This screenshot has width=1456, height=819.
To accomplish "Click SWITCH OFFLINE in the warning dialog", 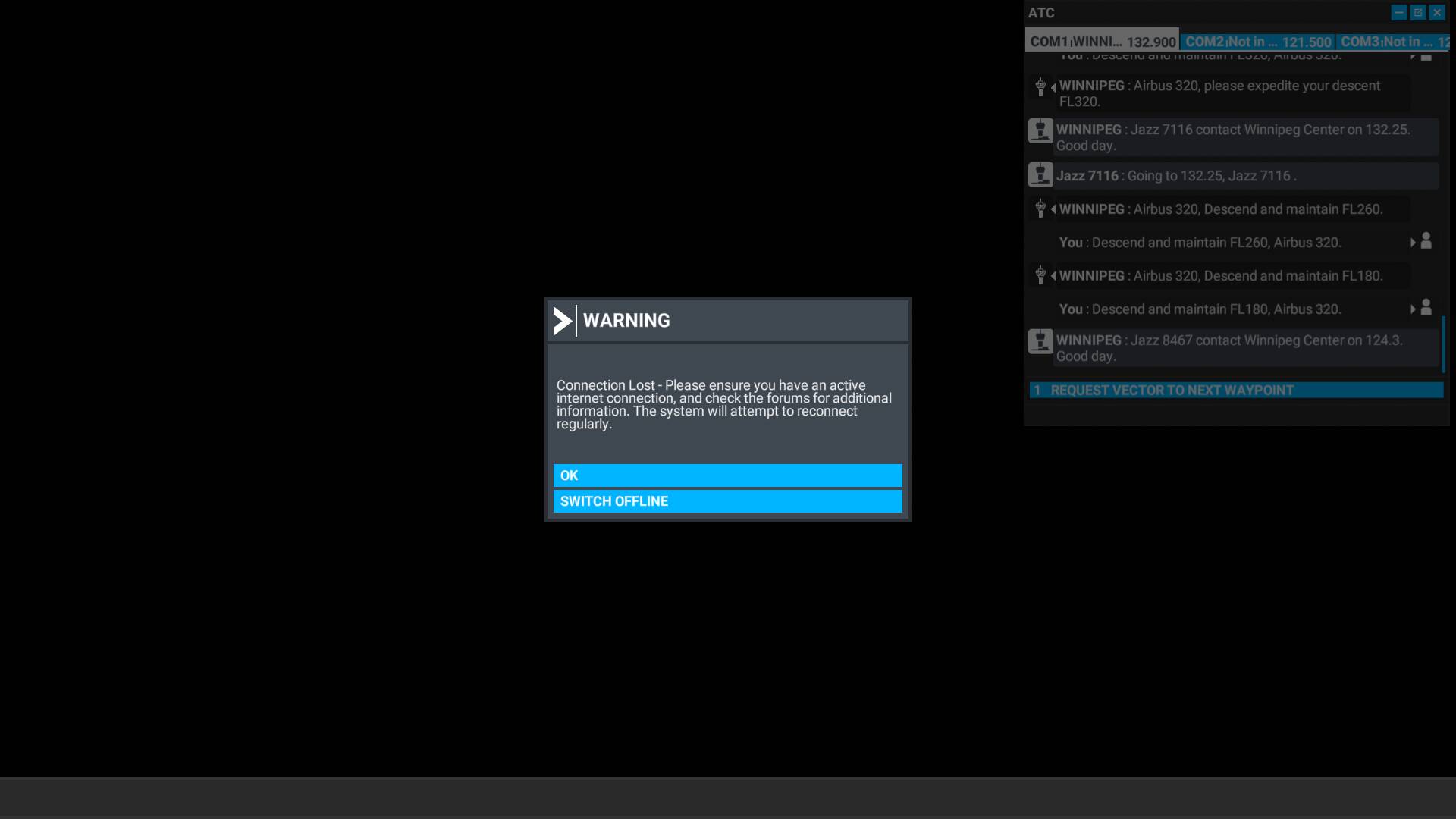I will [726, 500].
